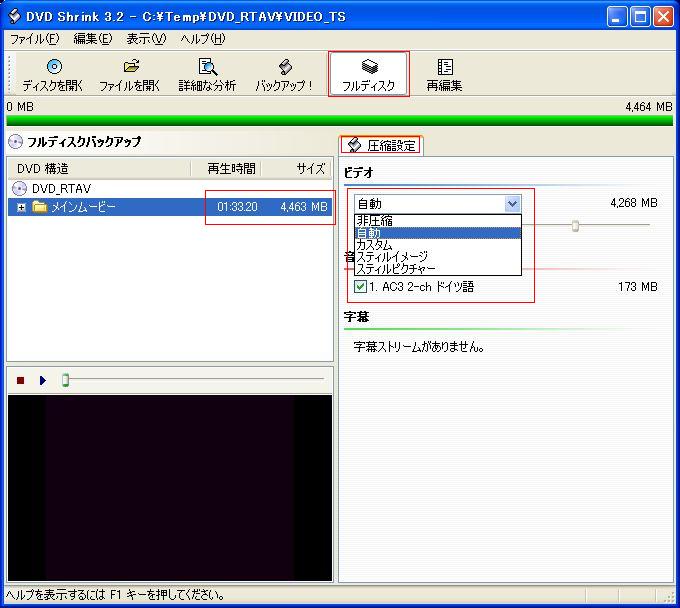Screen dimensions: 680x608
Task: Click the video compression ratio slider handle
Action: pyautogui.click(x=575, y=226)
